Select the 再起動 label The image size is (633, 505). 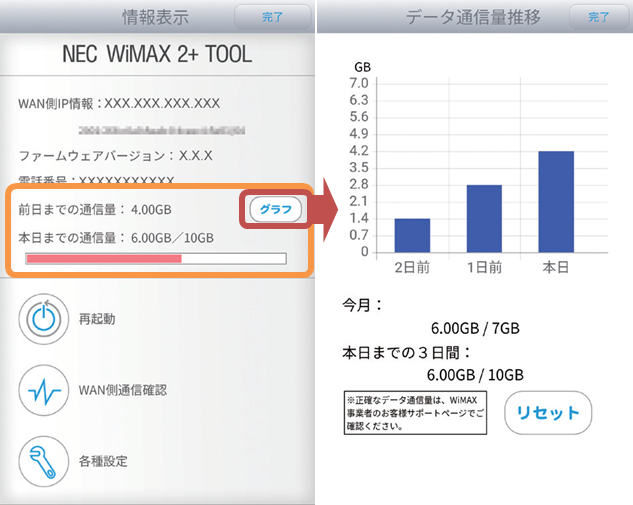pyautogui.click(x=97, y=319)
